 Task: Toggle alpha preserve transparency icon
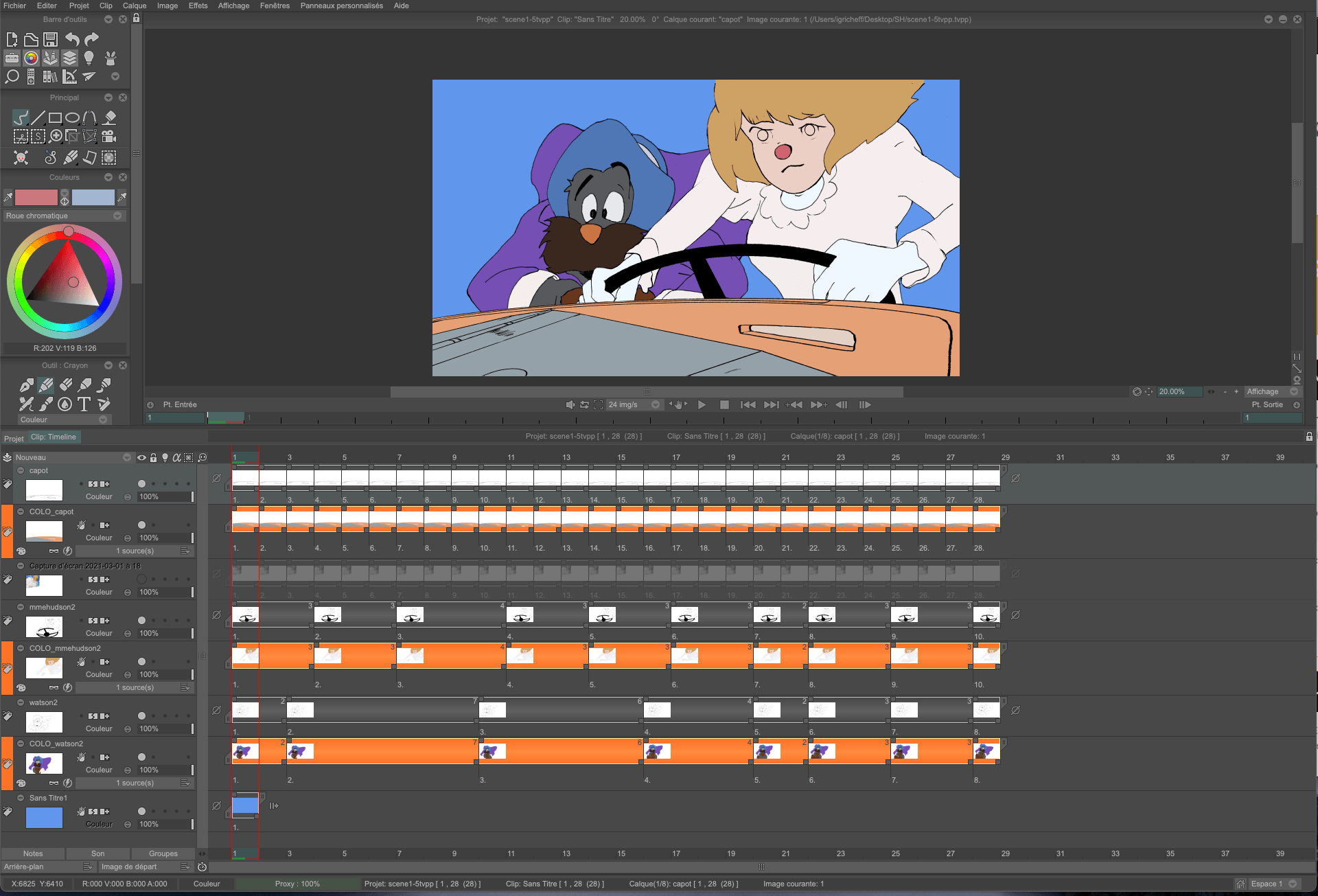coord(176,457)
